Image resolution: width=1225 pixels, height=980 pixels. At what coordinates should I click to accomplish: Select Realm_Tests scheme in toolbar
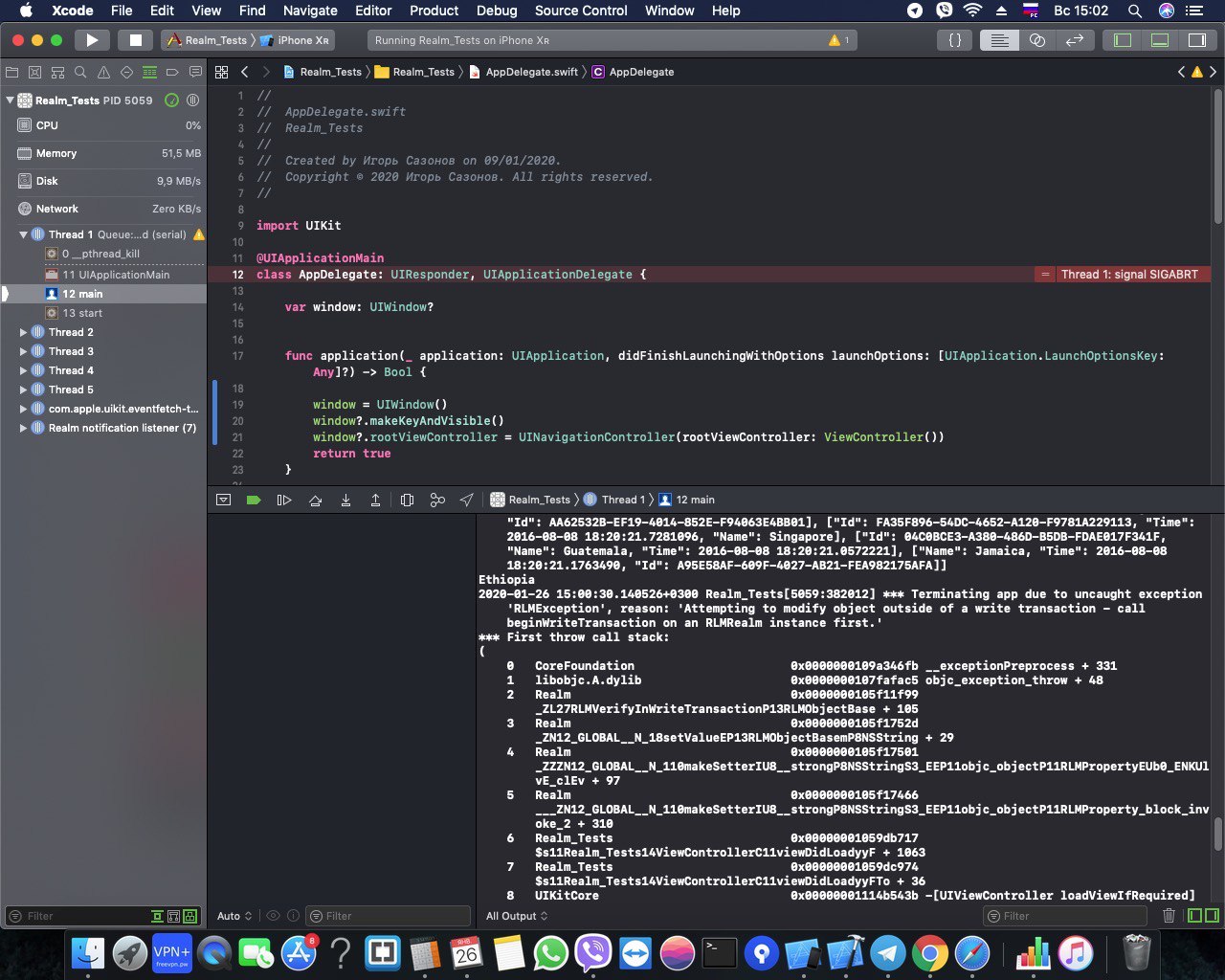tap(207, 40)
